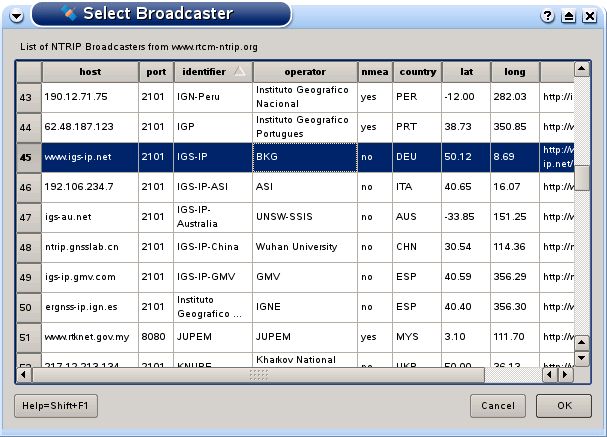
Task: Sort by the country column header
Action: click(417, 72)
